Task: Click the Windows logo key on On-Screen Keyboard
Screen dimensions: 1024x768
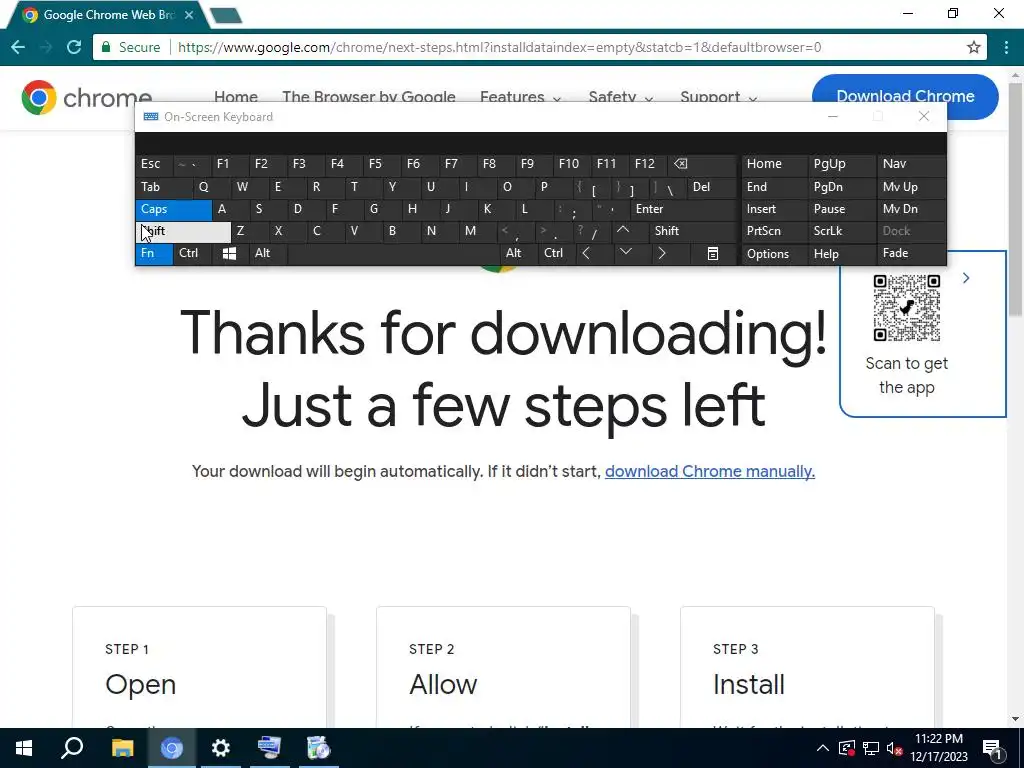Action: point(229,253)
